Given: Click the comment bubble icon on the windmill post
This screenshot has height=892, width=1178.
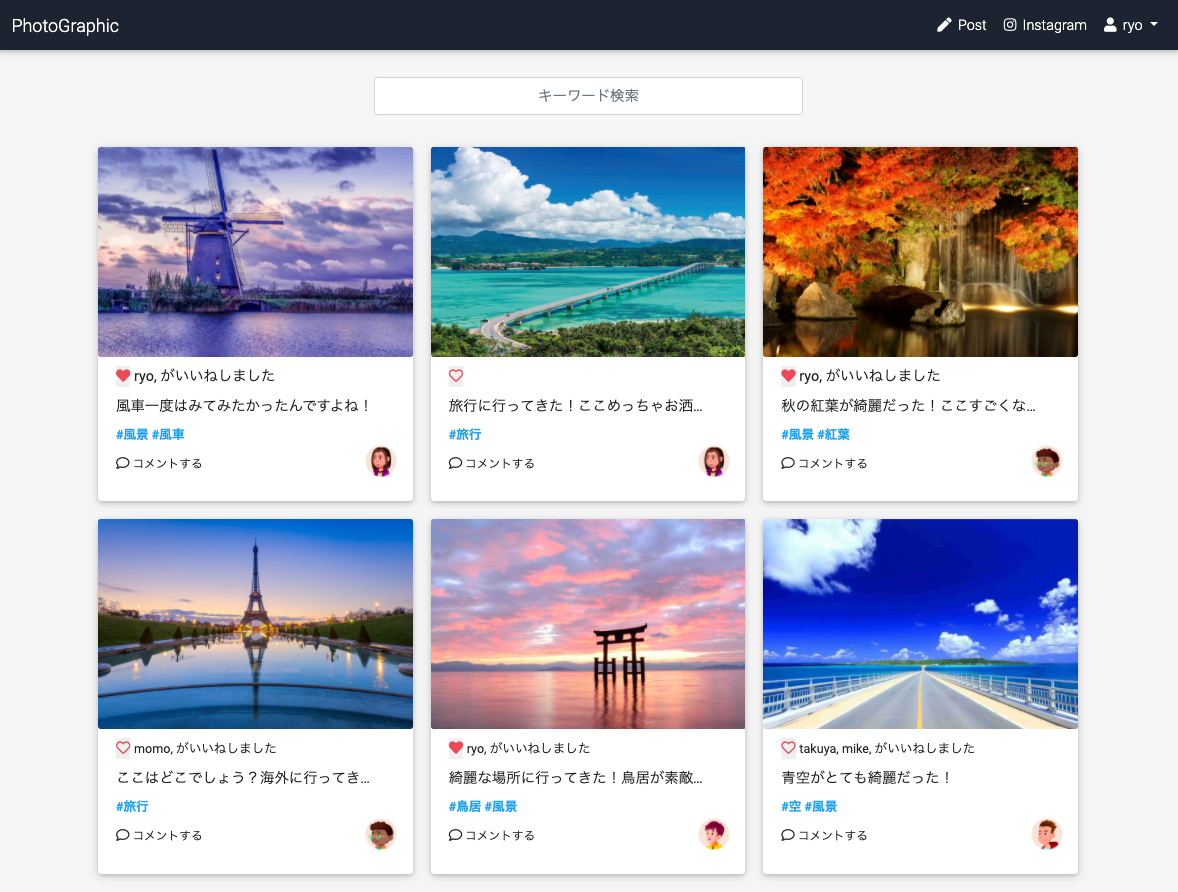Looking at the screenshot, I should coord(121,462).
